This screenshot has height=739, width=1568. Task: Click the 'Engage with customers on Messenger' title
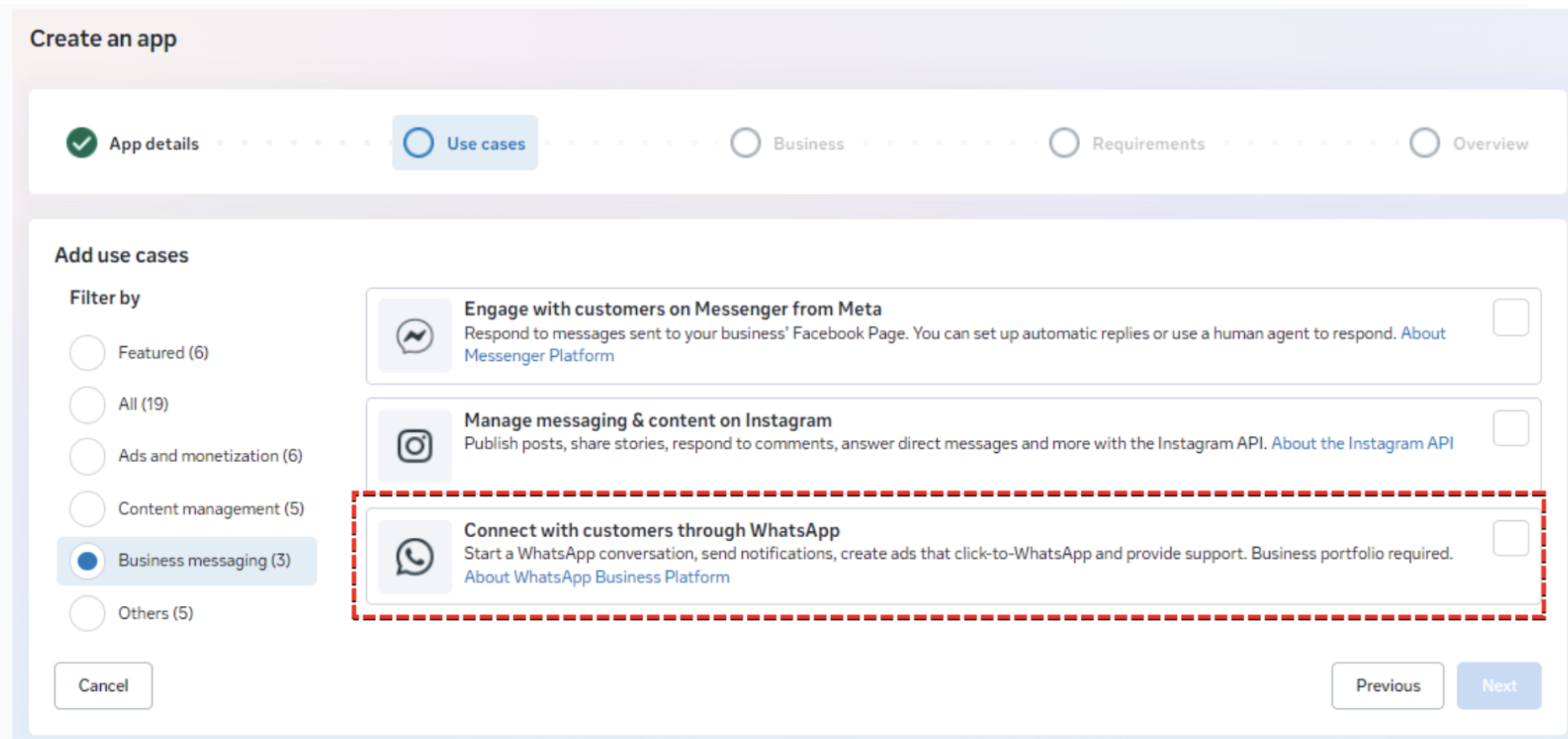coord(673,309)
